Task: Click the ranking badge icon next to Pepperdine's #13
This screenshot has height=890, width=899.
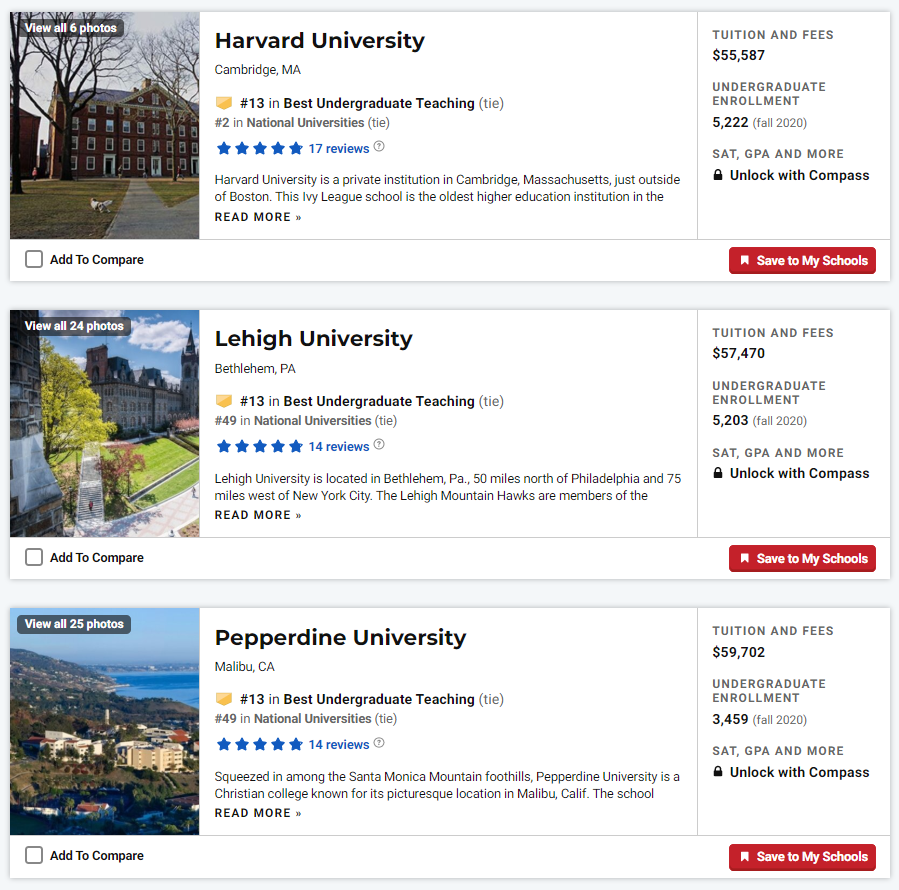Action: (x=224, y=699)
